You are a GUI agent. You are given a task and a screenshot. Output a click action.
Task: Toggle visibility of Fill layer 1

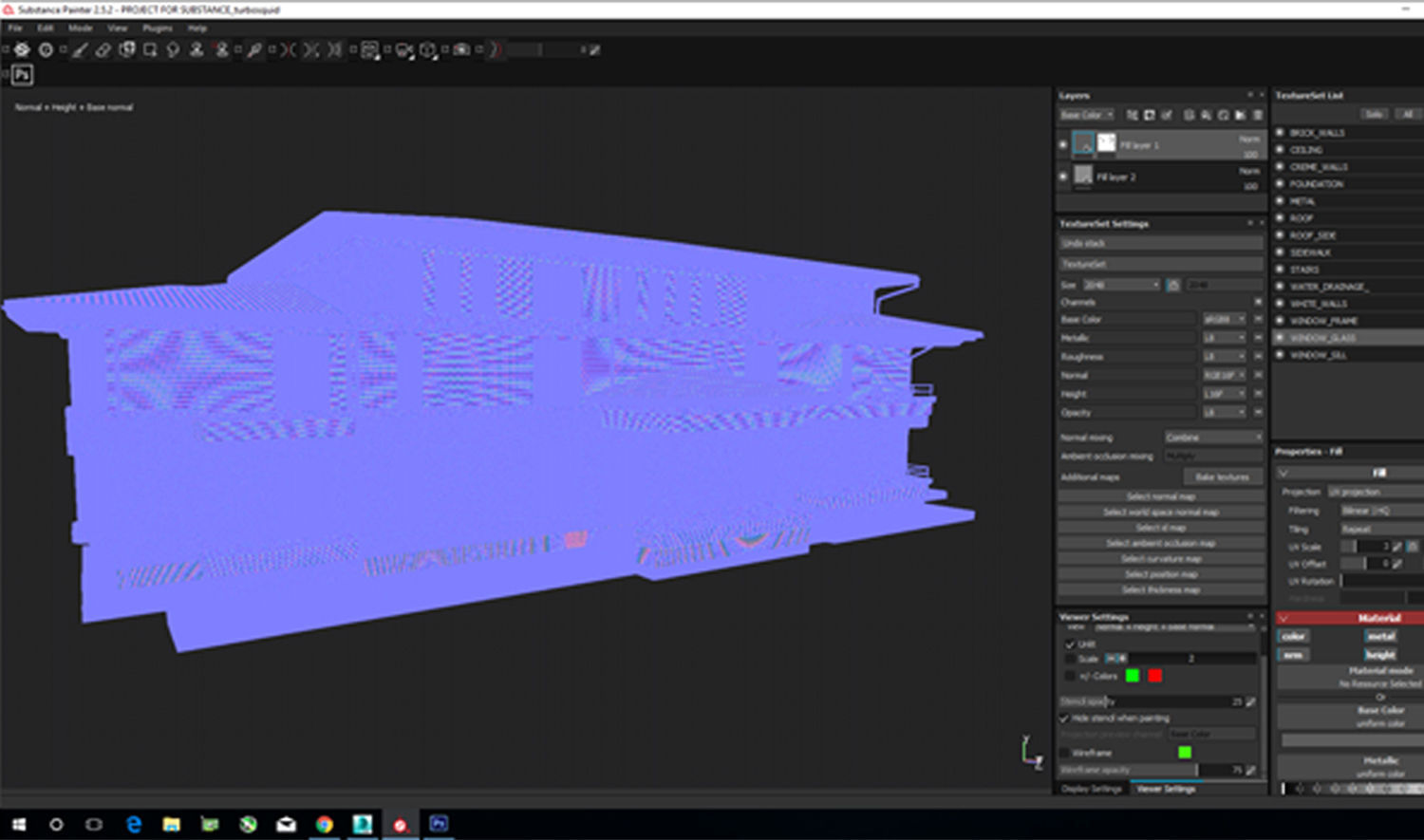[x=1063, y=144]
